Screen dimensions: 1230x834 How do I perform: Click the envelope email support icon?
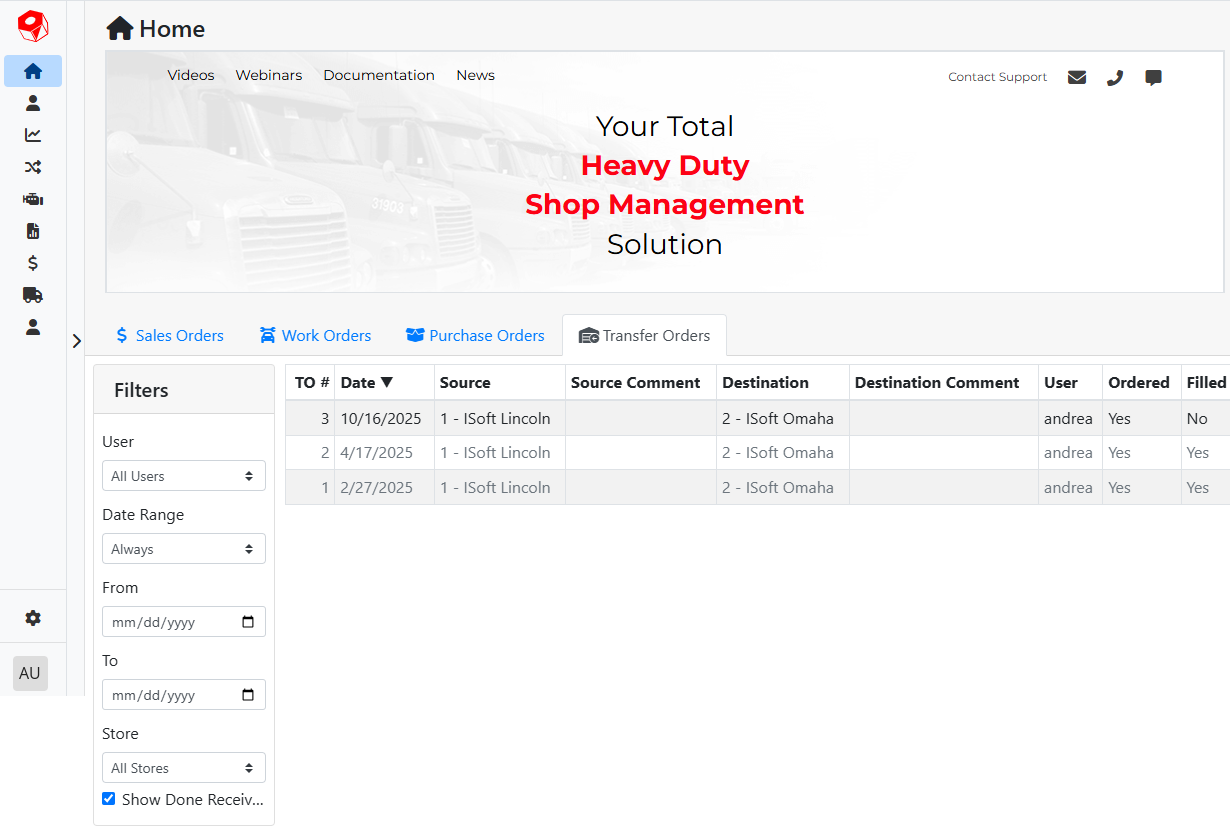1077,77
